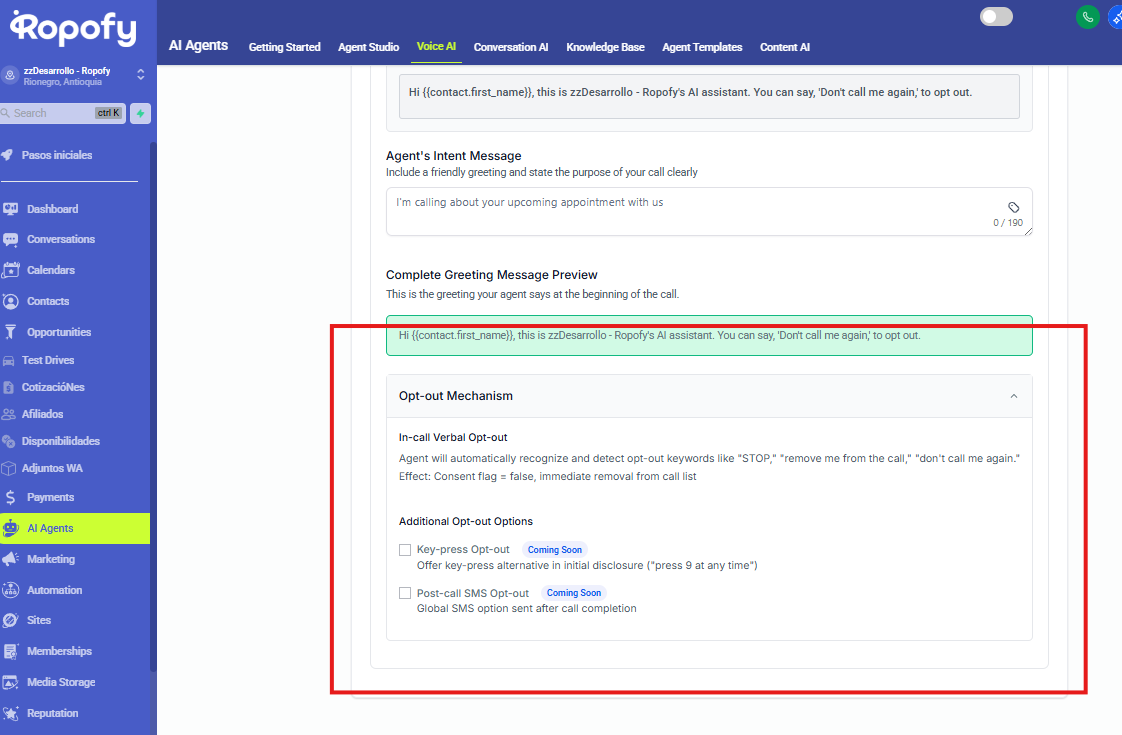Collapse the Opt-out Mechanism section
This screenshot has height=735, width=1122.
coord(1013,396)
